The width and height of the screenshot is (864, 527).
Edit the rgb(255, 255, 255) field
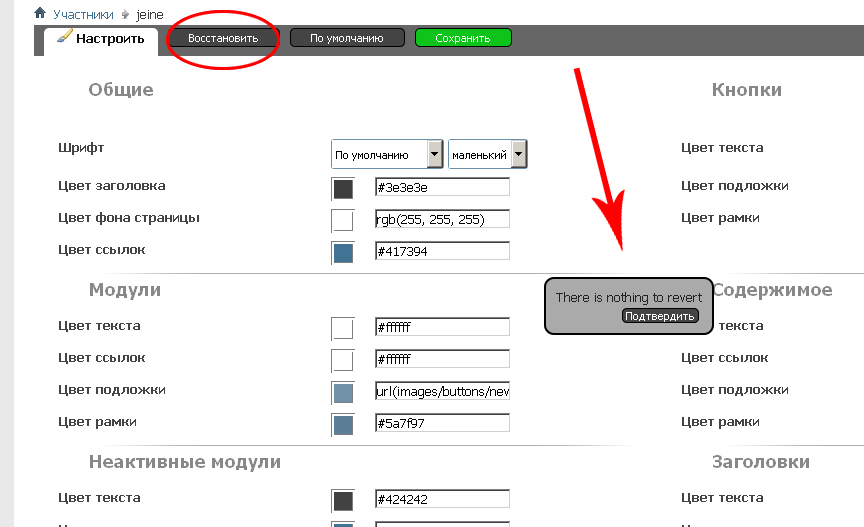pos(442,219)
